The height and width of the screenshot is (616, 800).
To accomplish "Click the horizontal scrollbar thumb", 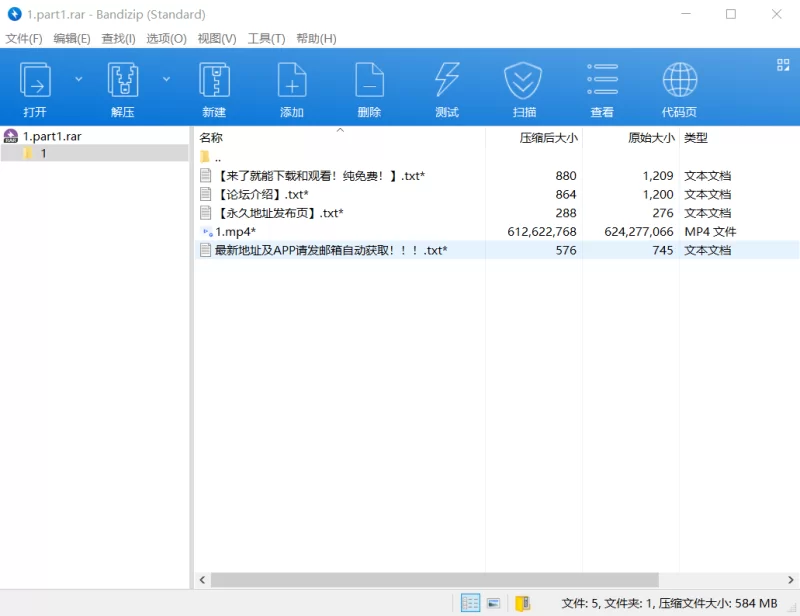I will point(435,580).
